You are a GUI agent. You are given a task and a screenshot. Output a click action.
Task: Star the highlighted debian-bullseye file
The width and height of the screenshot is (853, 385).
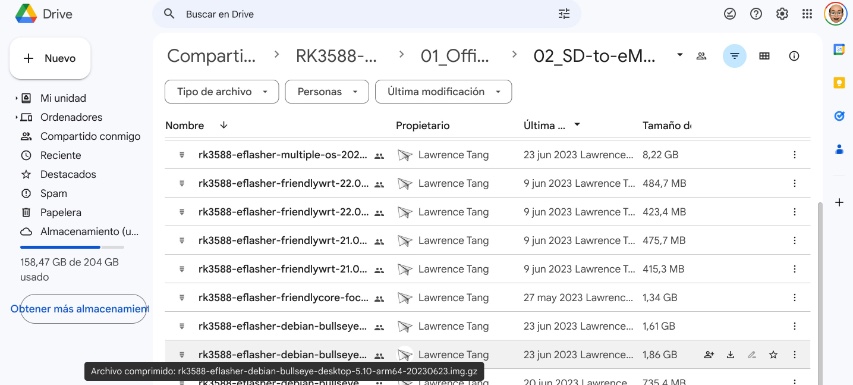773,355
